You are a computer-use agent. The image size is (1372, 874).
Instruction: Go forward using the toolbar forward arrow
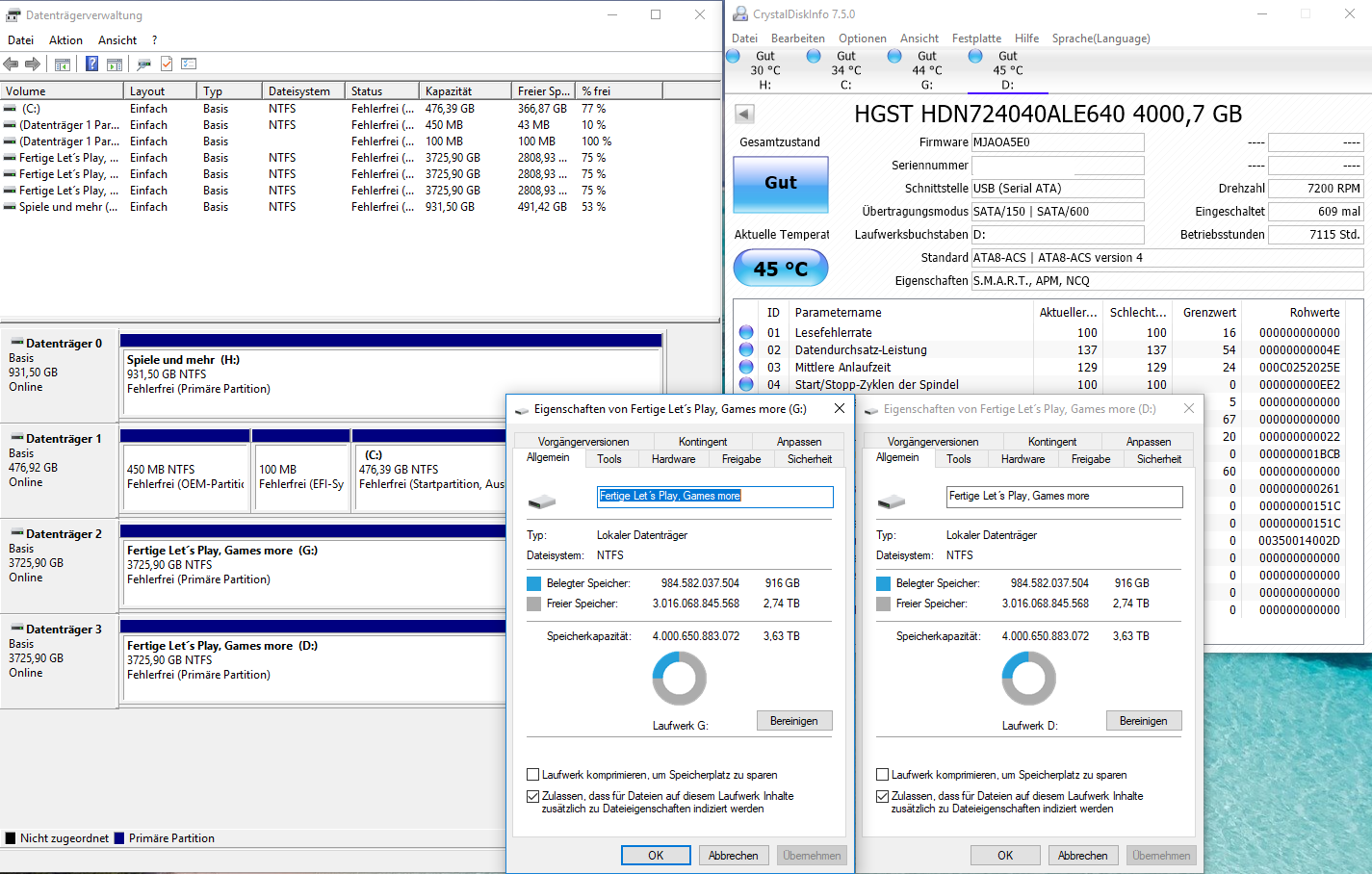33,64
